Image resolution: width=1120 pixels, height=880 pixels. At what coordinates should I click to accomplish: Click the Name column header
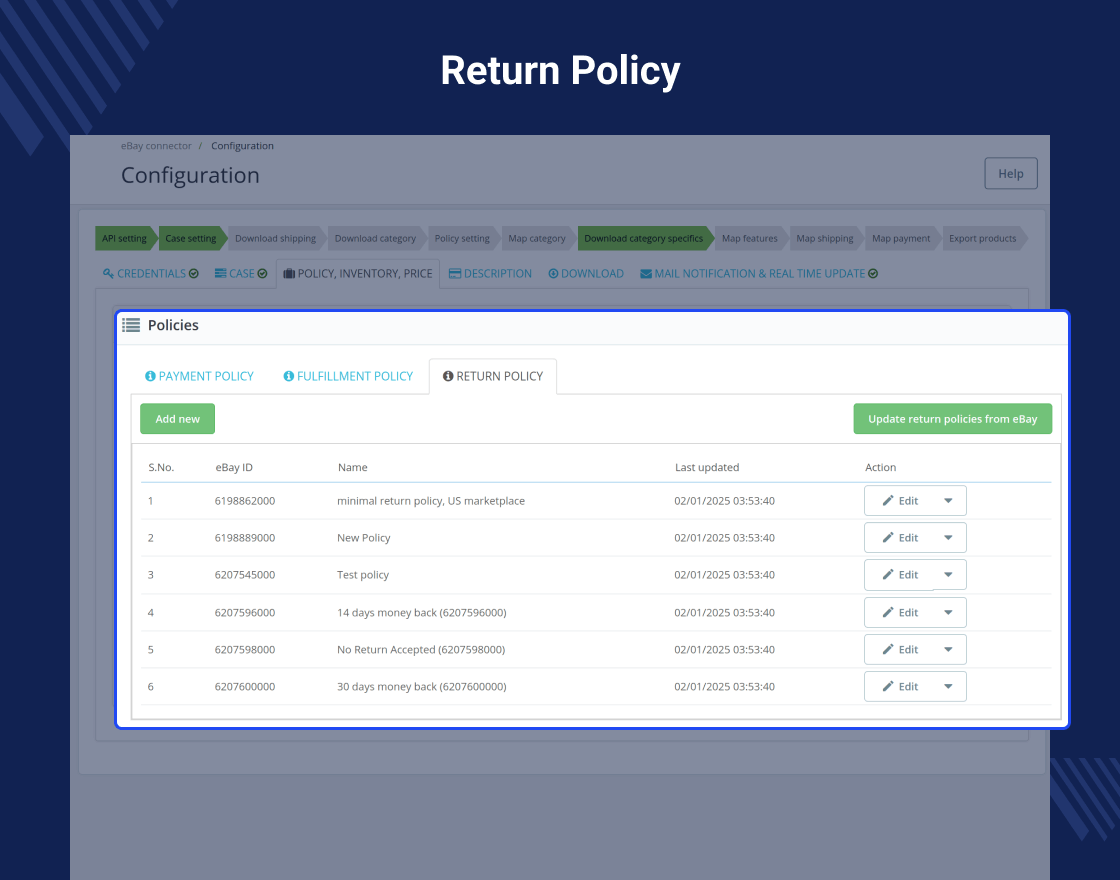tap(353, 467)
